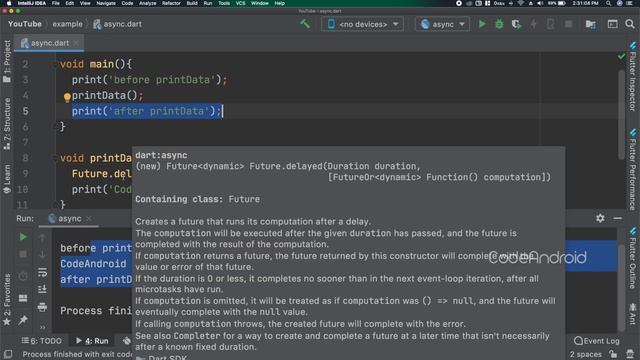Click the more actions chevron in Run panel
The width and height of the screenshot is (640, 360).
pos(42,327)
